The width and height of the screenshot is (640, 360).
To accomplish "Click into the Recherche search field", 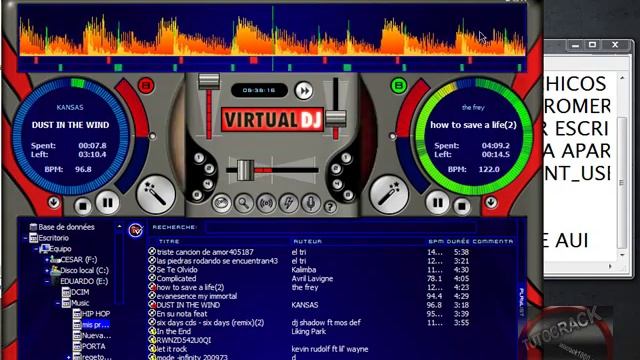I will tap(341, 227).
